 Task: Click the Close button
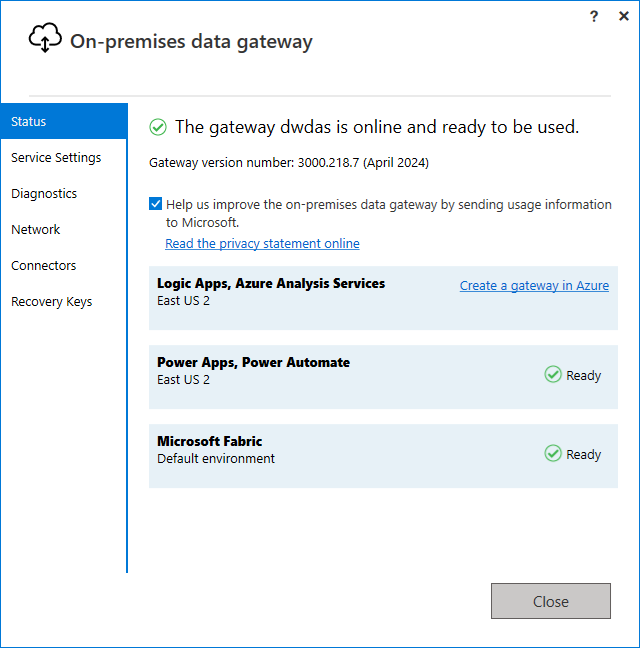(551, 601)
